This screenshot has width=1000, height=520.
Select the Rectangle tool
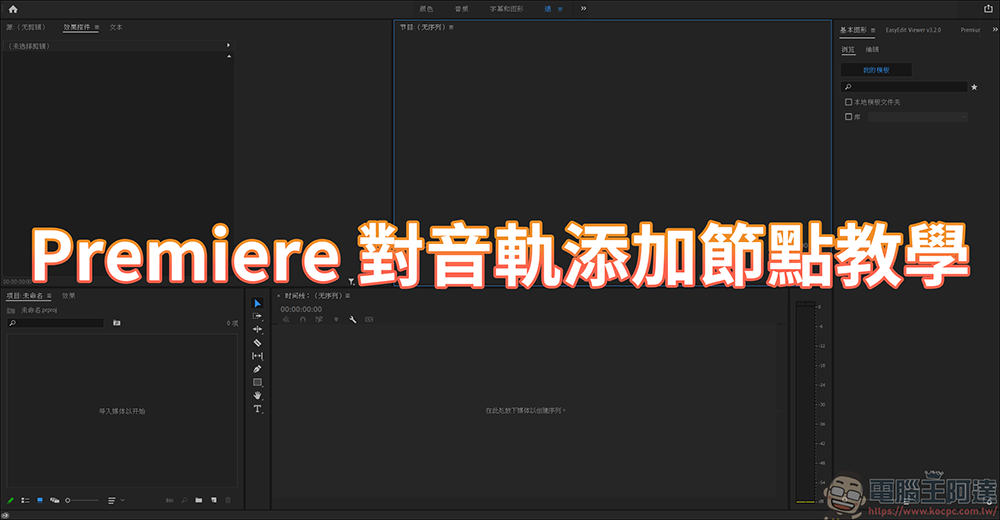pyautogui.click(x=258, y=382)
